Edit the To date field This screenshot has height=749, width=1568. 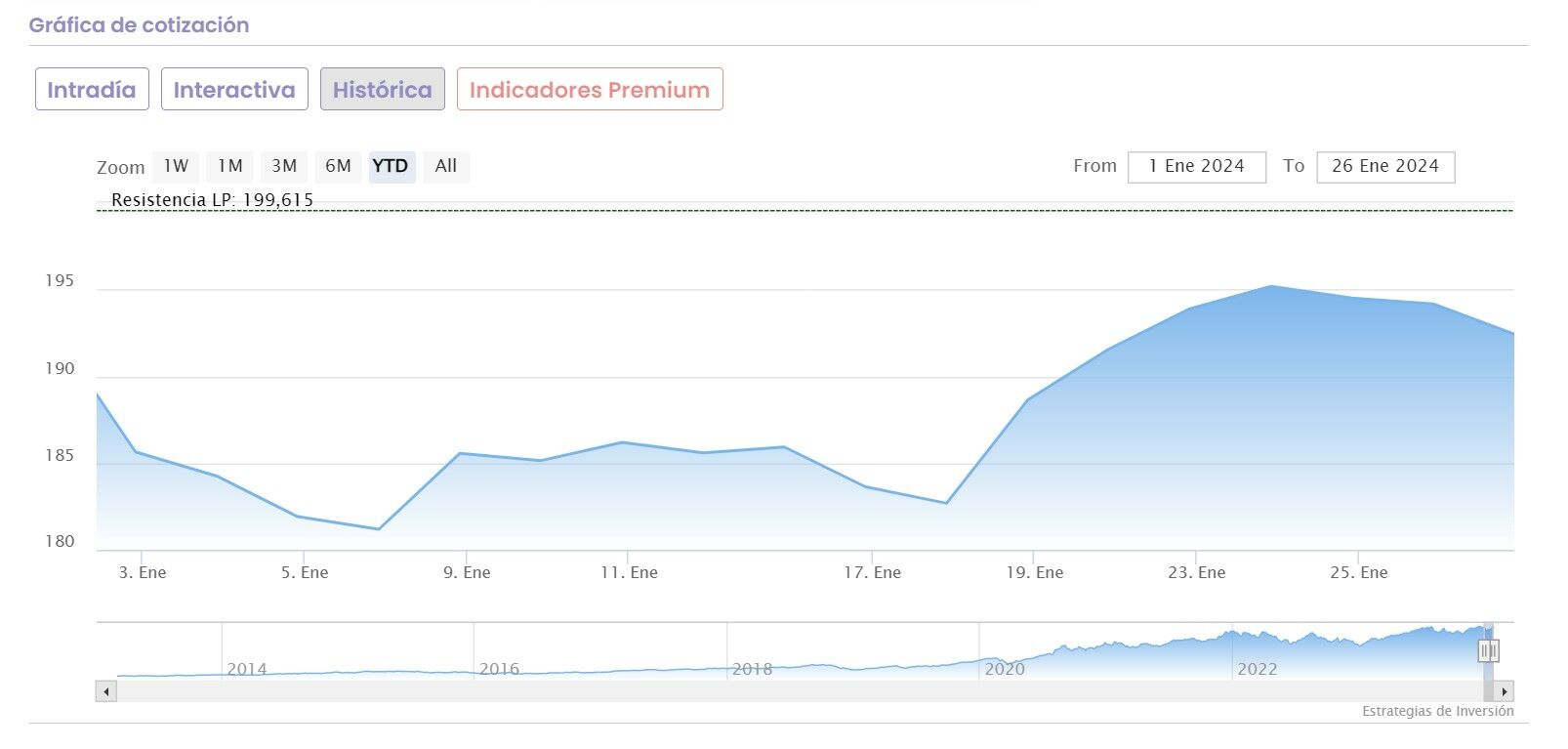(x=1384, y=166)
